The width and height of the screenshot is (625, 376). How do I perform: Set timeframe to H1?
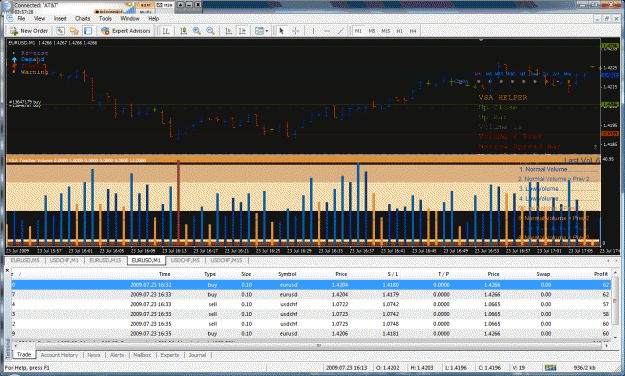(399, 31)
